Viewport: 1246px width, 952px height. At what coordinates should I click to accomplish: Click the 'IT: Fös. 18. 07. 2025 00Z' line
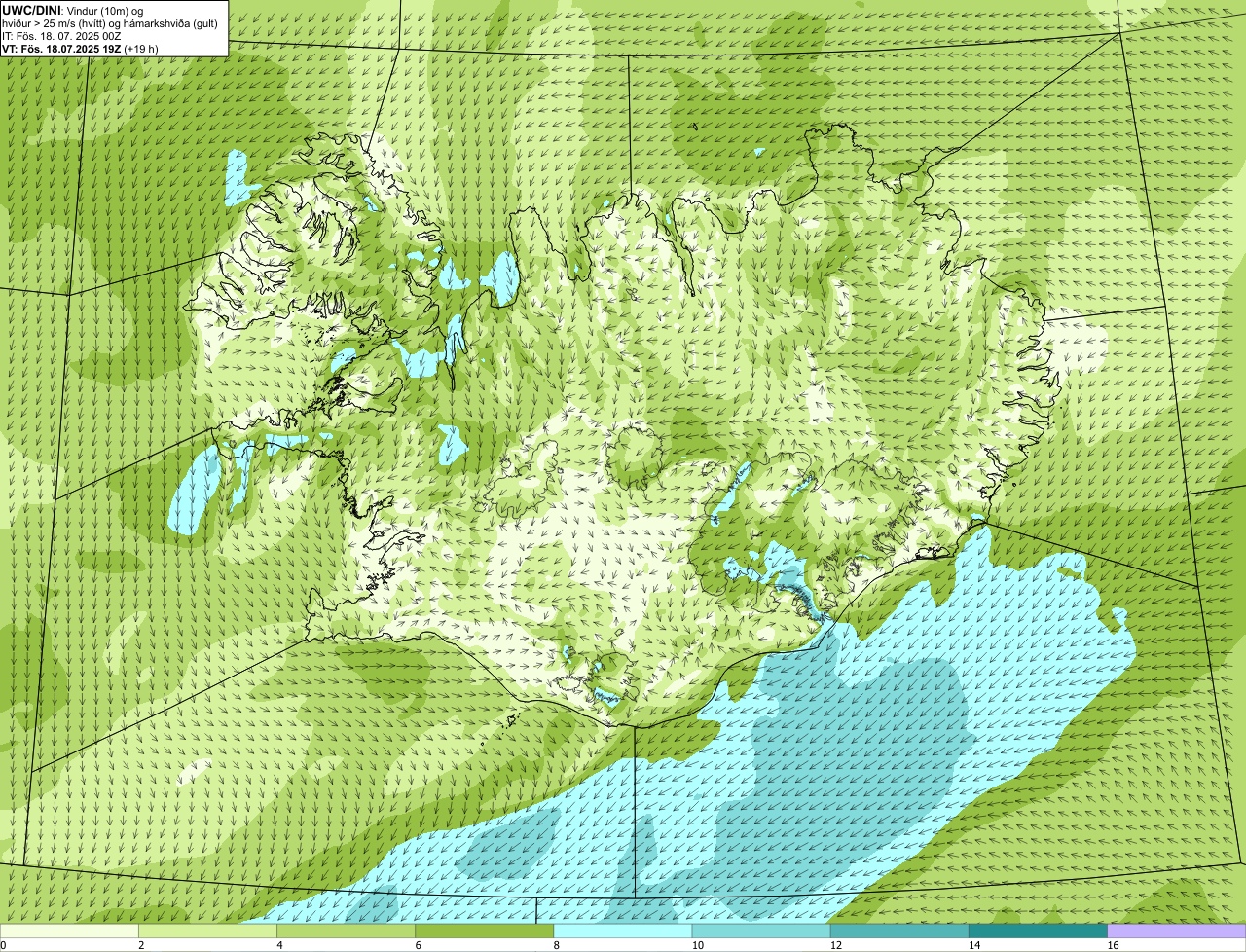pos(62,35)
